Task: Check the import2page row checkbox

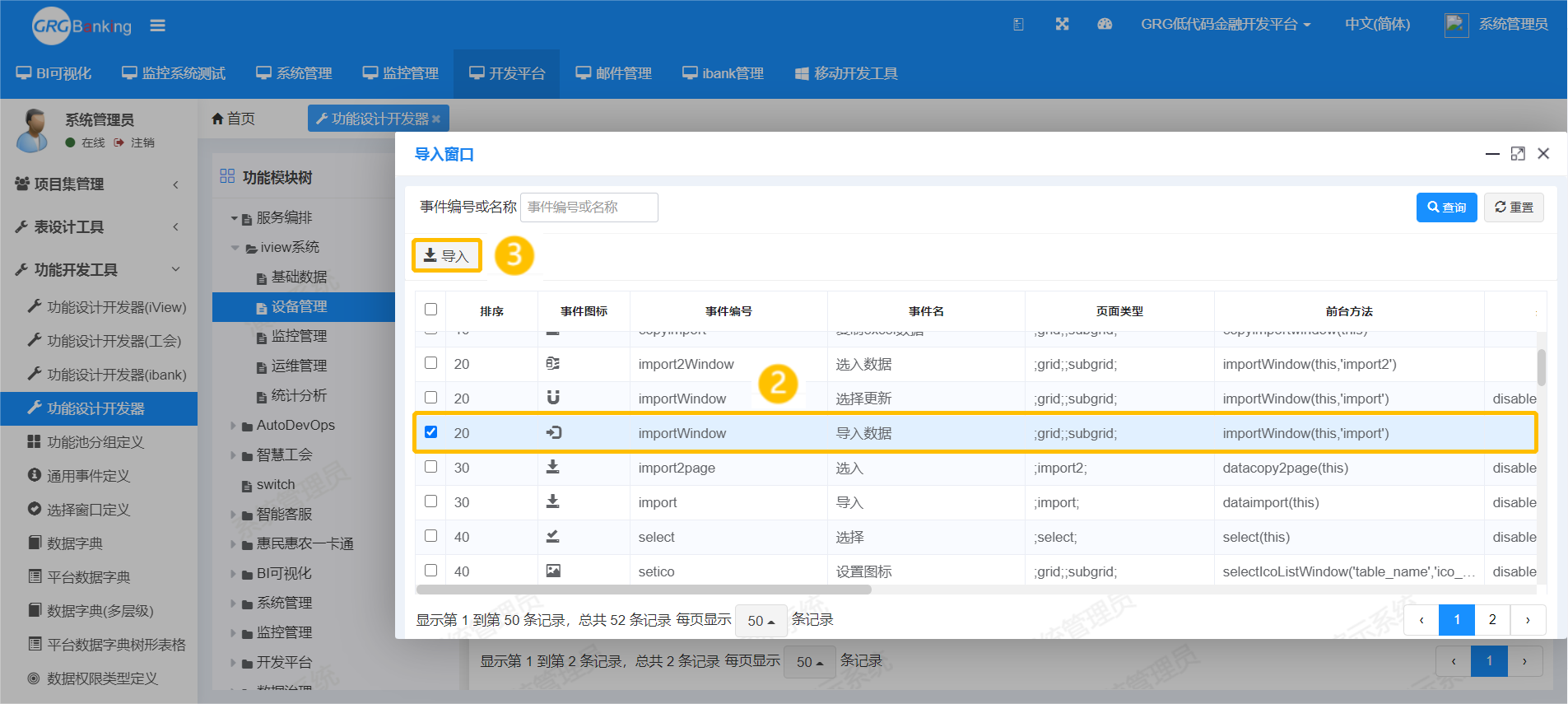Action: point(430,467)
